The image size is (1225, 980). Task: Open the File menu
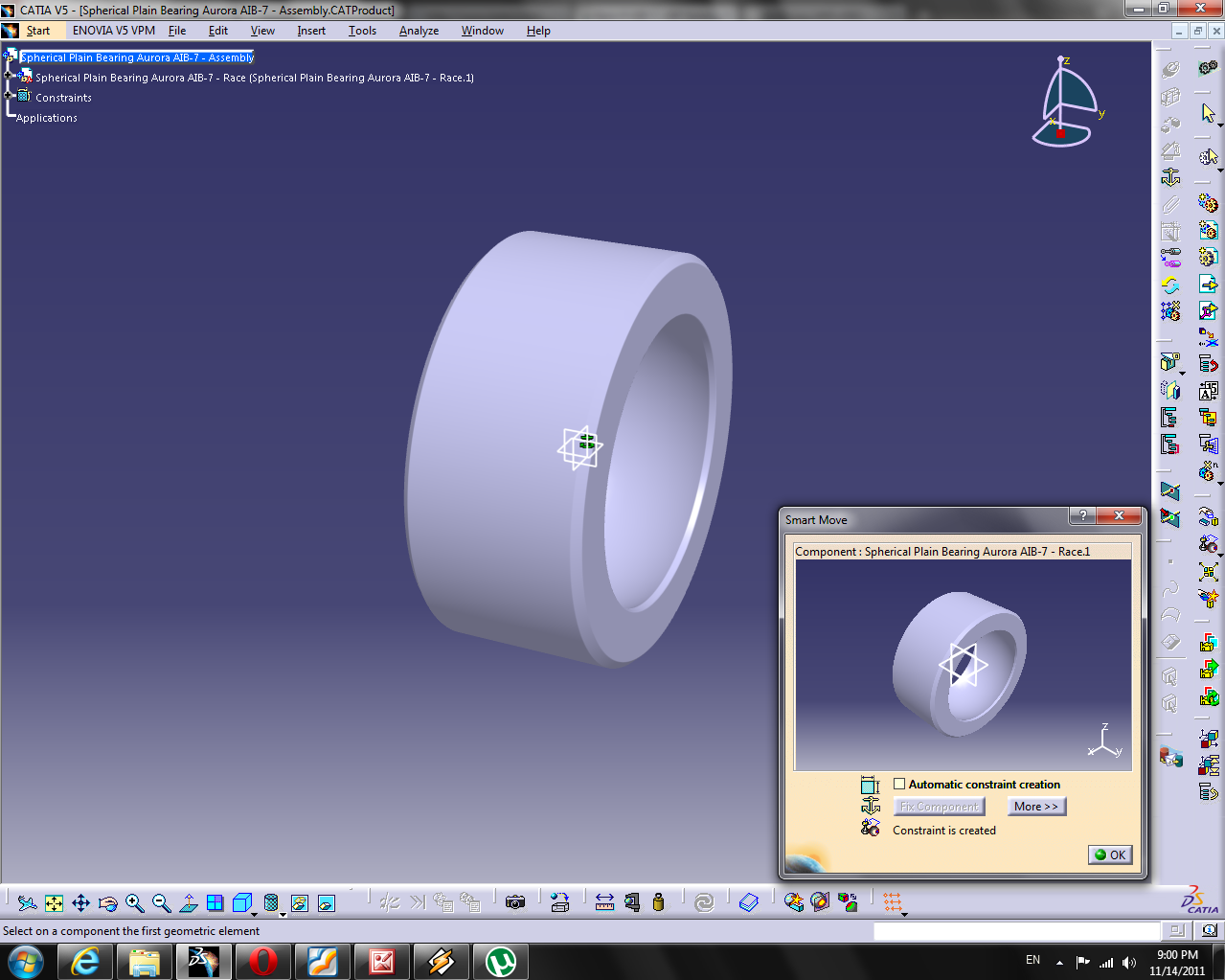[177, 31]
